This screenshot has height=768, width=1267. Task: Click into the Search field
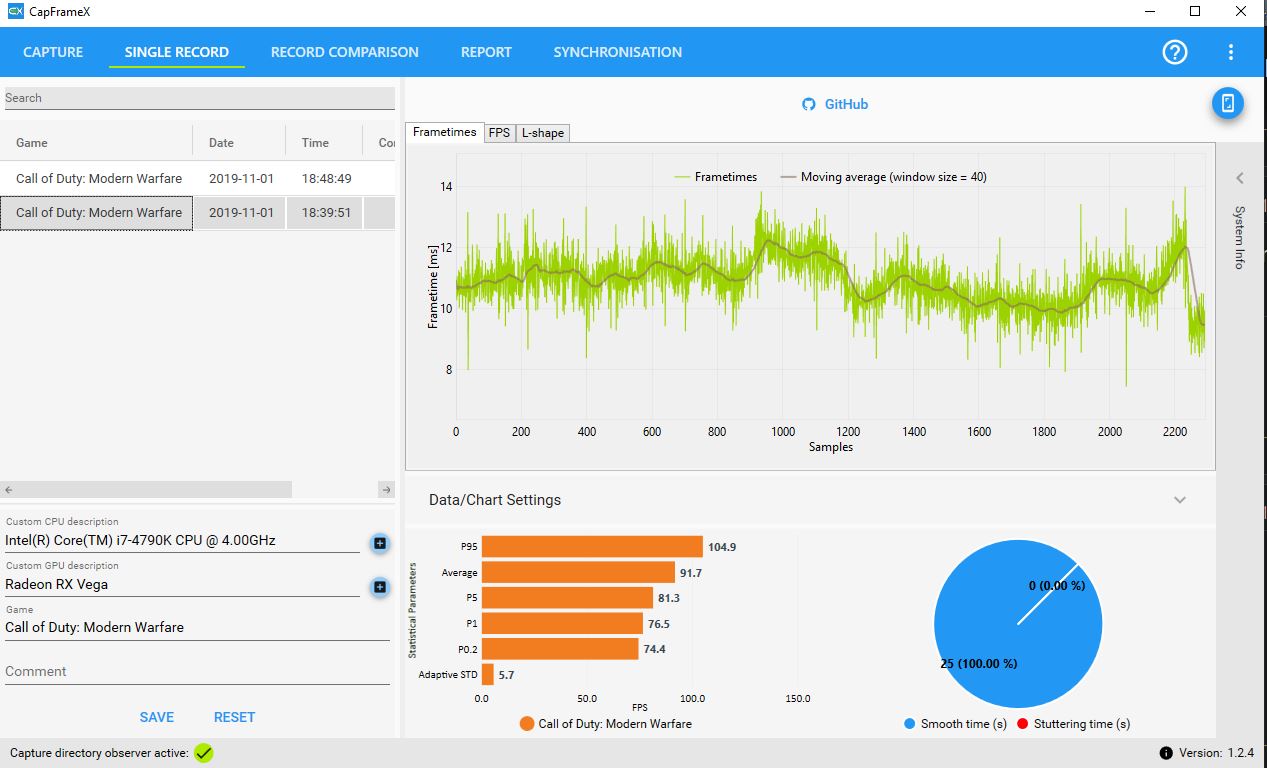pyautogui.click(x=199, y=98)
